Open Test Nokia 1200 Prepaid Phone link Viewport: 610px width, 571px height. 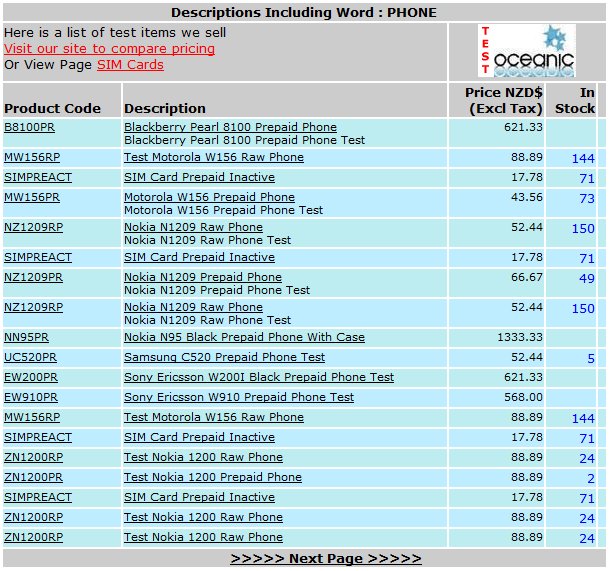tap(213, 477)
